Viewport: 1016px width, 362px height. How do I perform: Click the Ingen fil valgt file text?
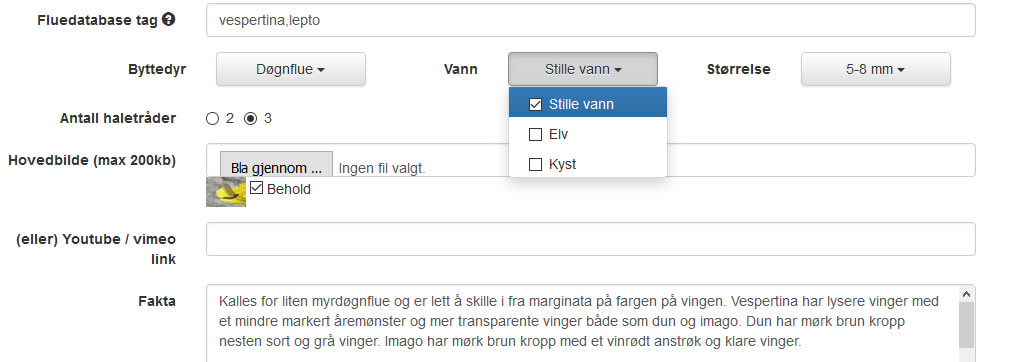(382, 169)
